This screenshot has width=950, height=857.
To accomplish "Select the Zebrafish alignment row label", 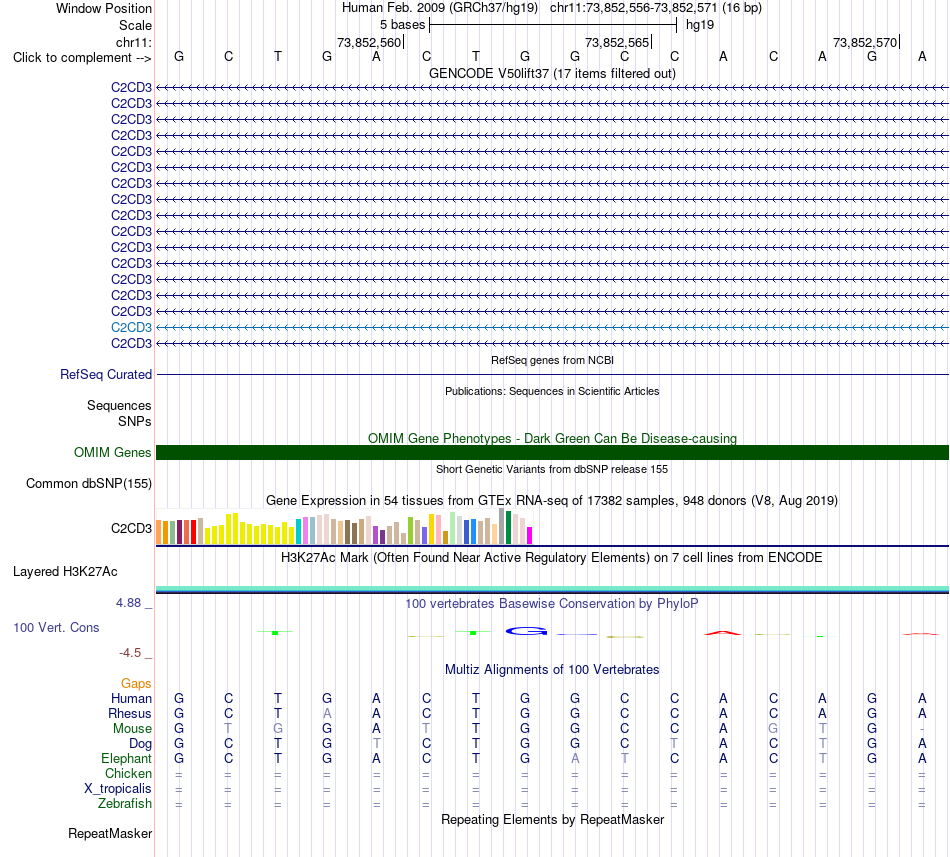I will click(125, 804).
